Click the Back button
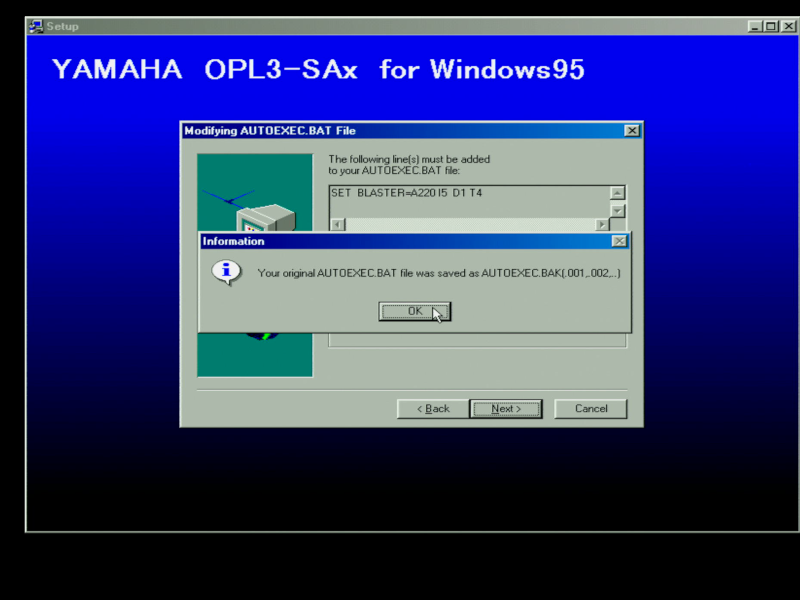This screenshot has height=600, width=800. (x=430, y=408)
